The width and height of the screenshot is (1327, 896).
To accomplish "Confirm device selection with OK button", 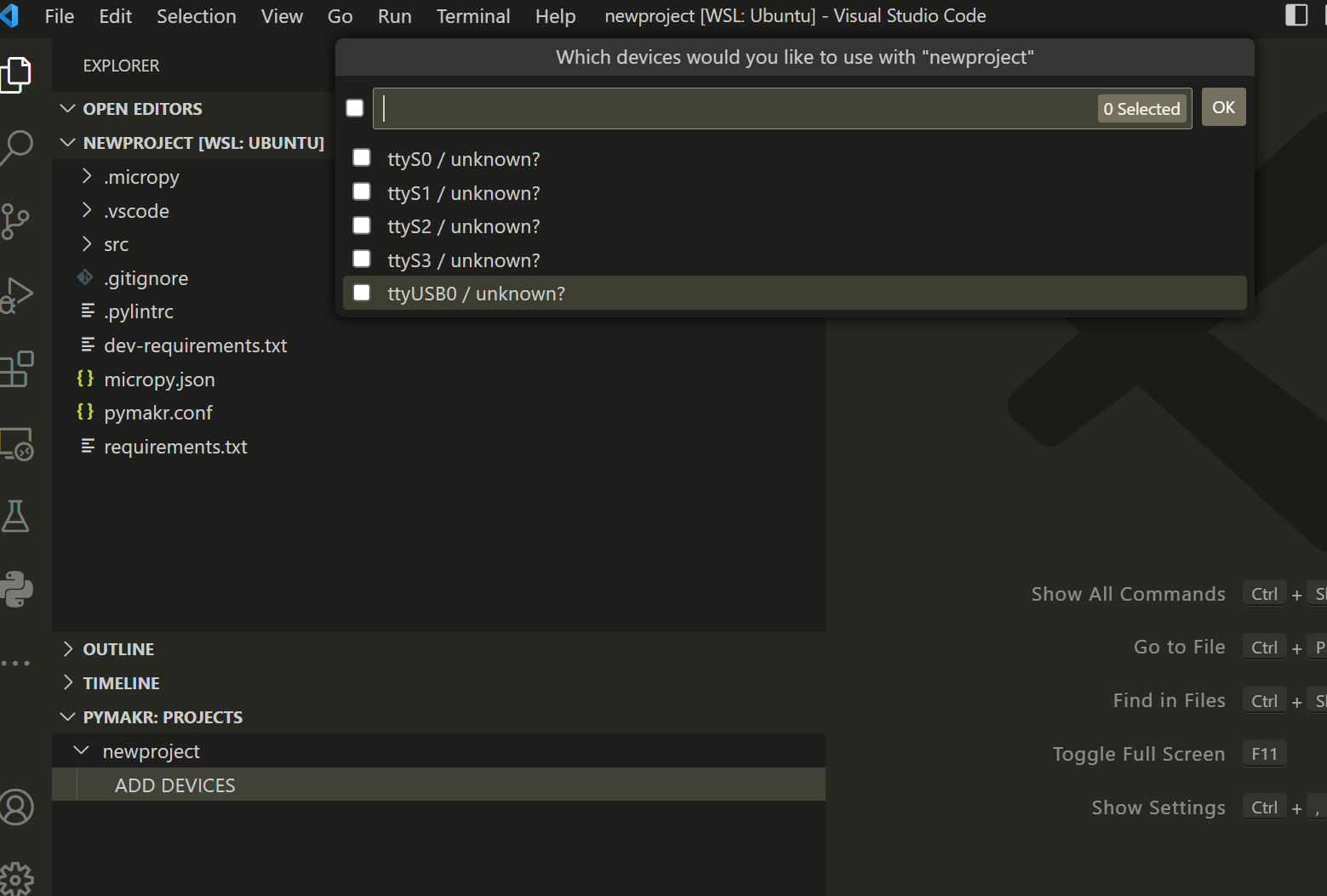I will coord(1223,107).
